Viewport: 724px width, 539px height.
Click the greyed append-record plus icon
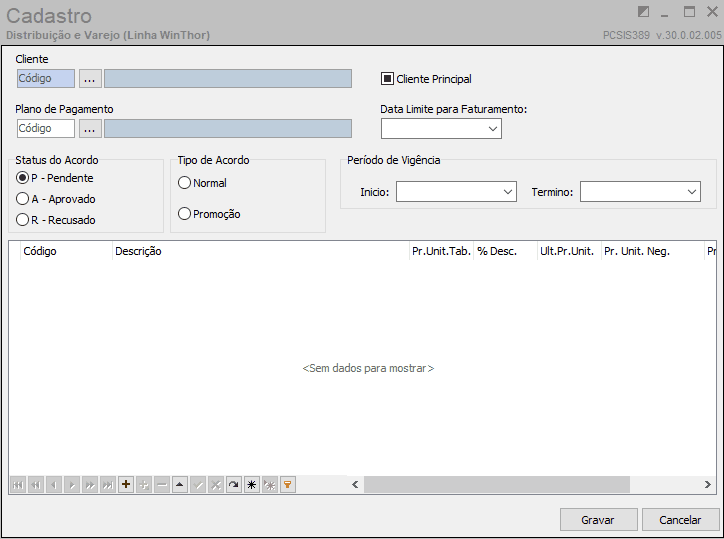[x=144, y=485]
